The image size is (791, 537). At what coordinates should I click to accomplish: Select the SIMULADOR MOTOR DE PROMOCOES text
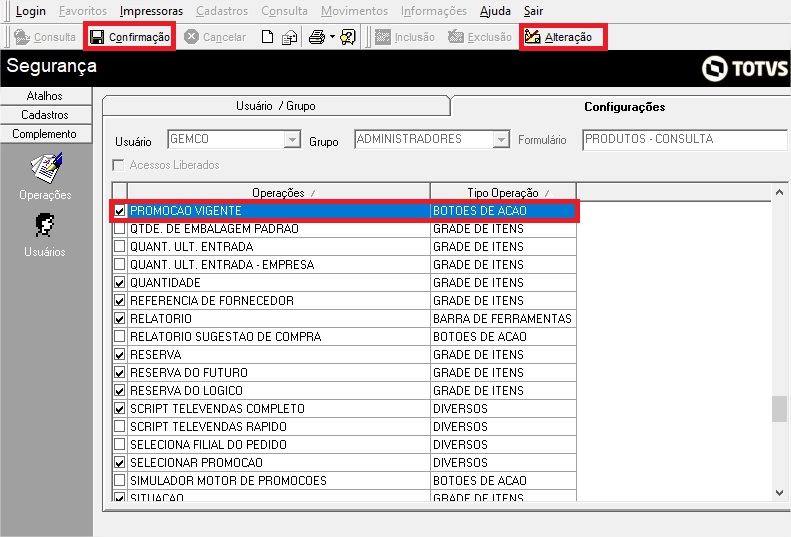[x=228, y=480]
